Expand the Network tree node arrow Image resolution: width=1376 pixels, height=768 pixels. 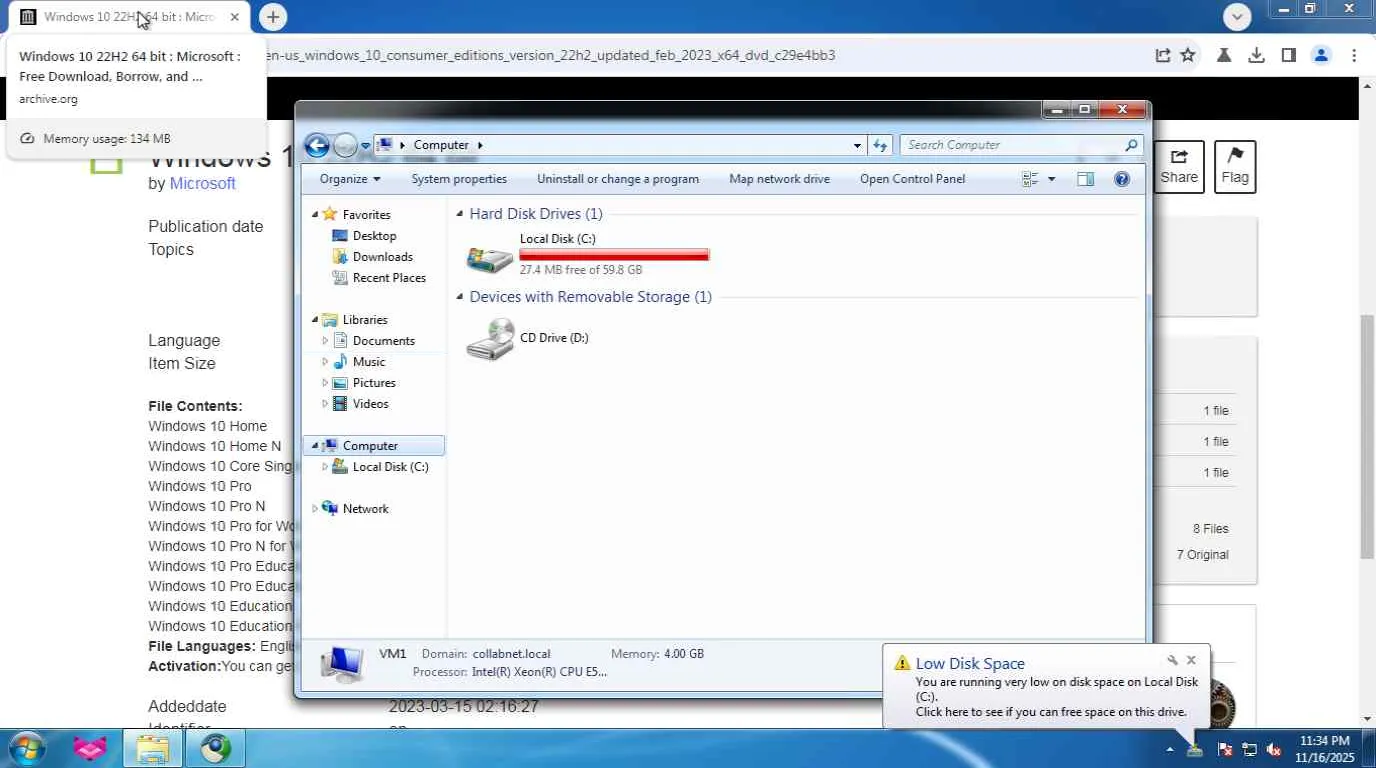point(315,509)
